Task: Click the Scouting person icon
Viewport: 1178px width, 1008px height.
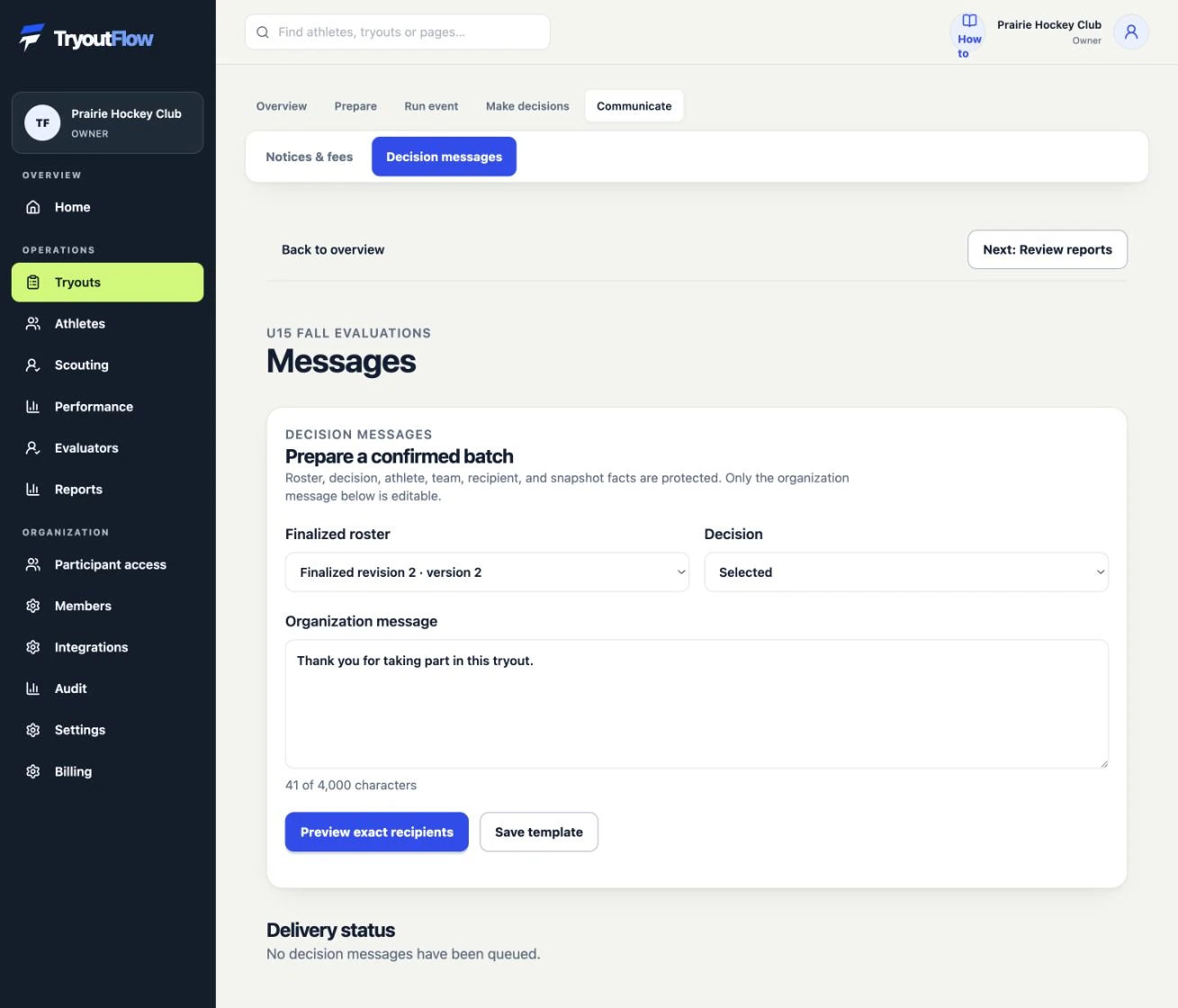Action: pyautogui.click(x=33, y=365)
